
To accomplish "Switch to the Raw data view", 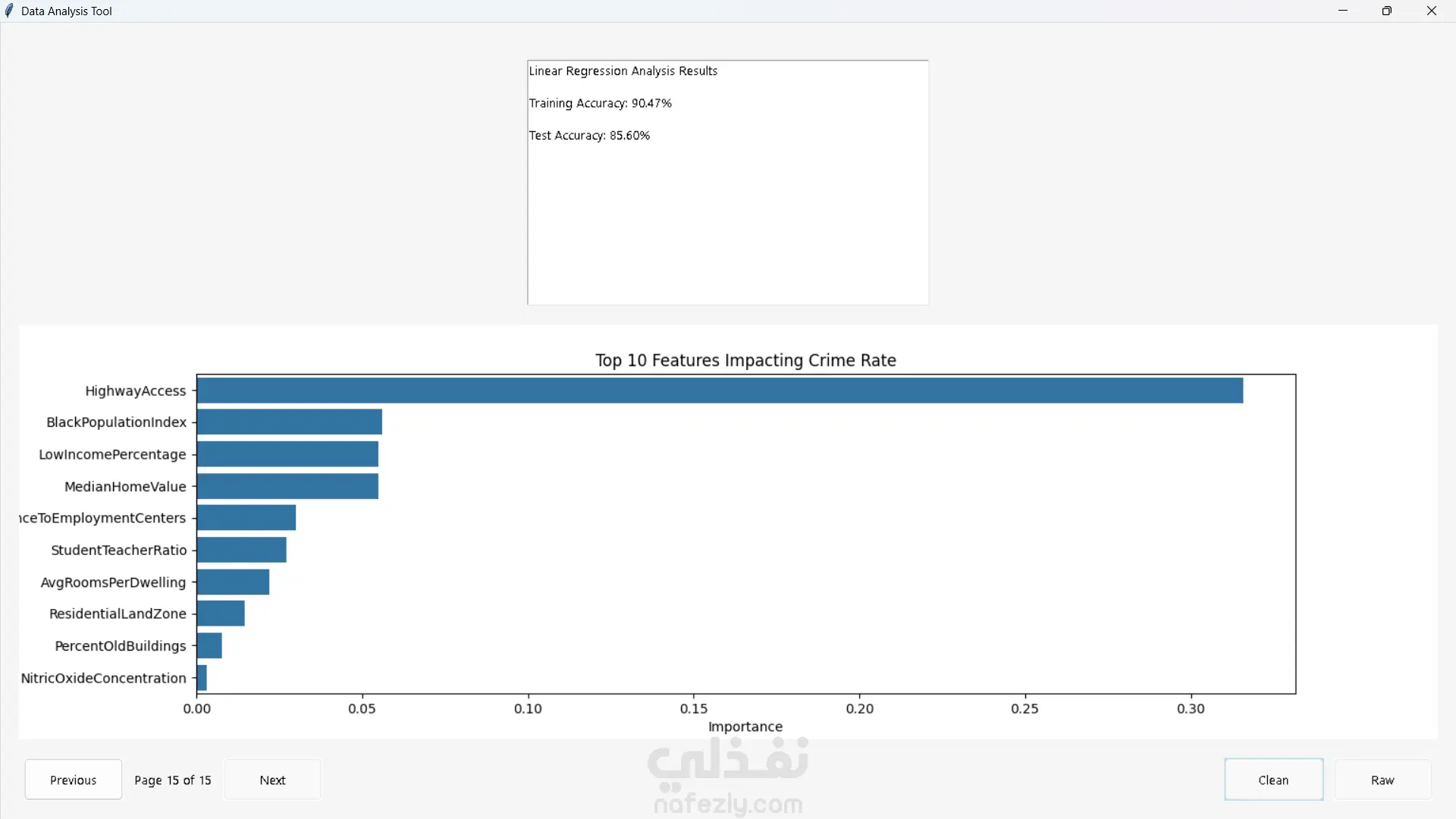I will [x=1382, y=780].
